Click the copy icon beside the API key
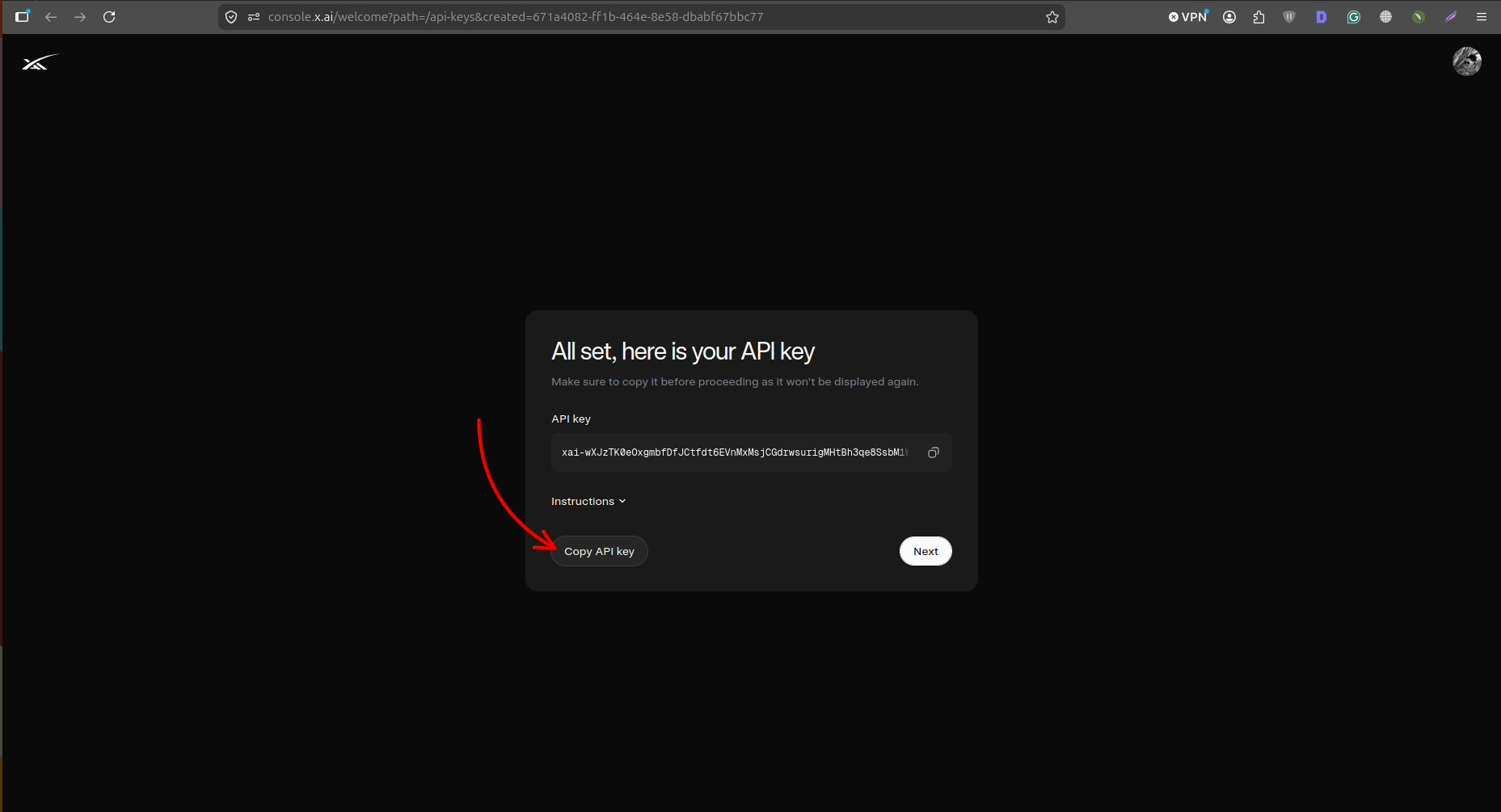1501x812 pixels. [x=933, y=452]
